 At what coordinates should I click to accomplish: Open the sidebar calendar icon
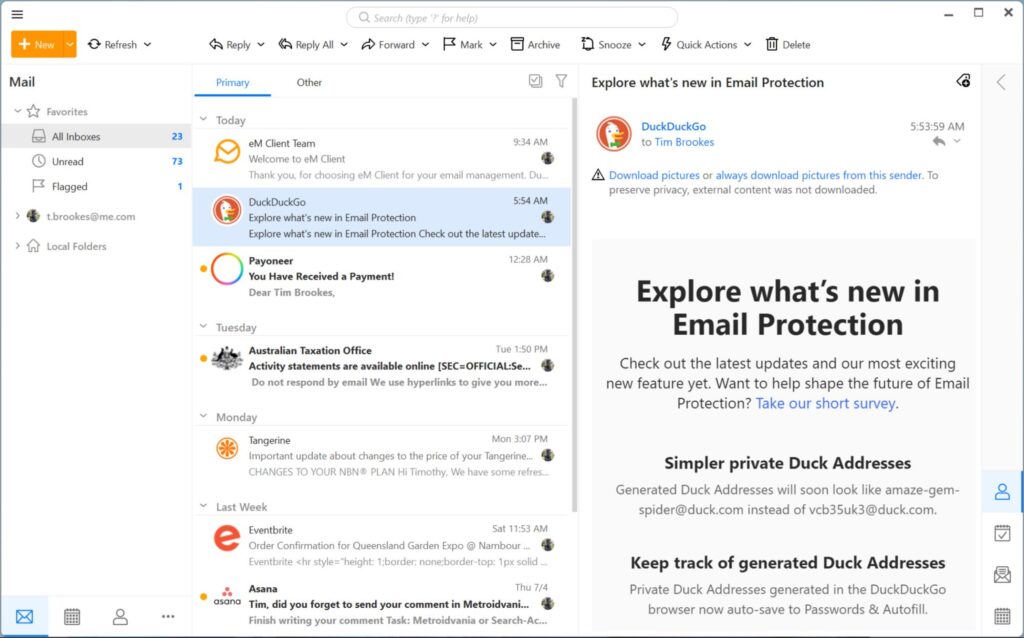(x=1002, y=616)
